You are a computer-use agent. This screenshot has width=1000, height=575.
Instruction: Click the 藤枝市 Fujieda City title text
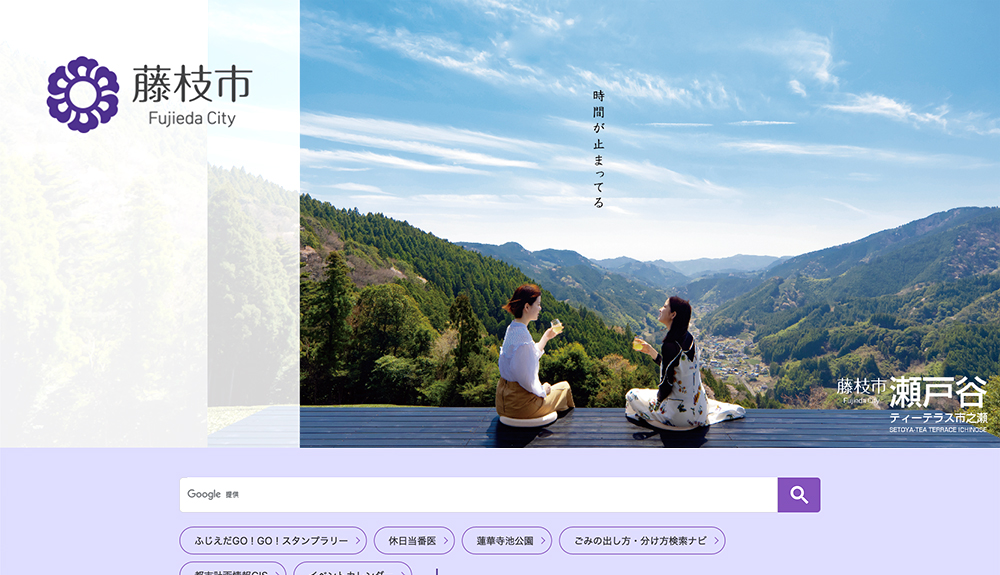[x=192, y=97]
